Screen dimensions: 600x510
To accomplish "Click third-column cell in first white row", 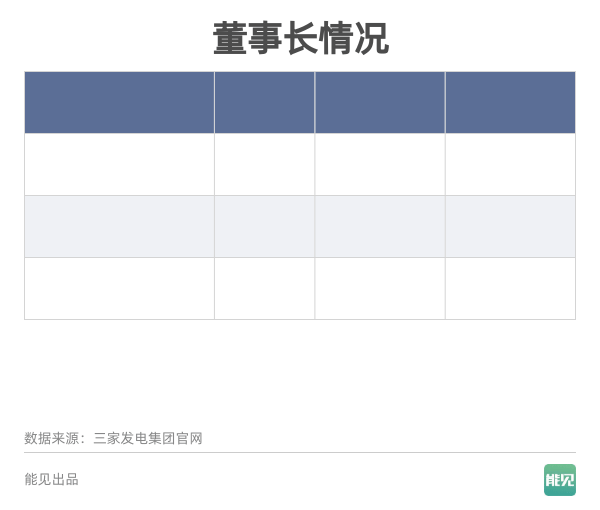I will pyautogui.click(x=380, y=165).
